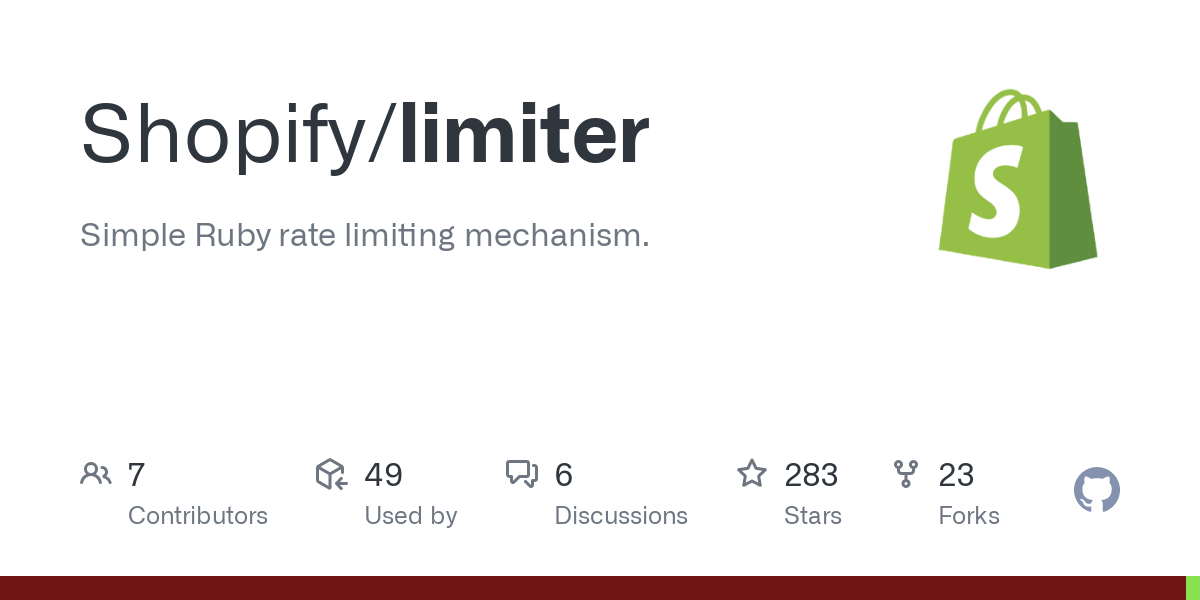1200x600 pixels.
Task: Click the Used by label
Action: [411, 516]
